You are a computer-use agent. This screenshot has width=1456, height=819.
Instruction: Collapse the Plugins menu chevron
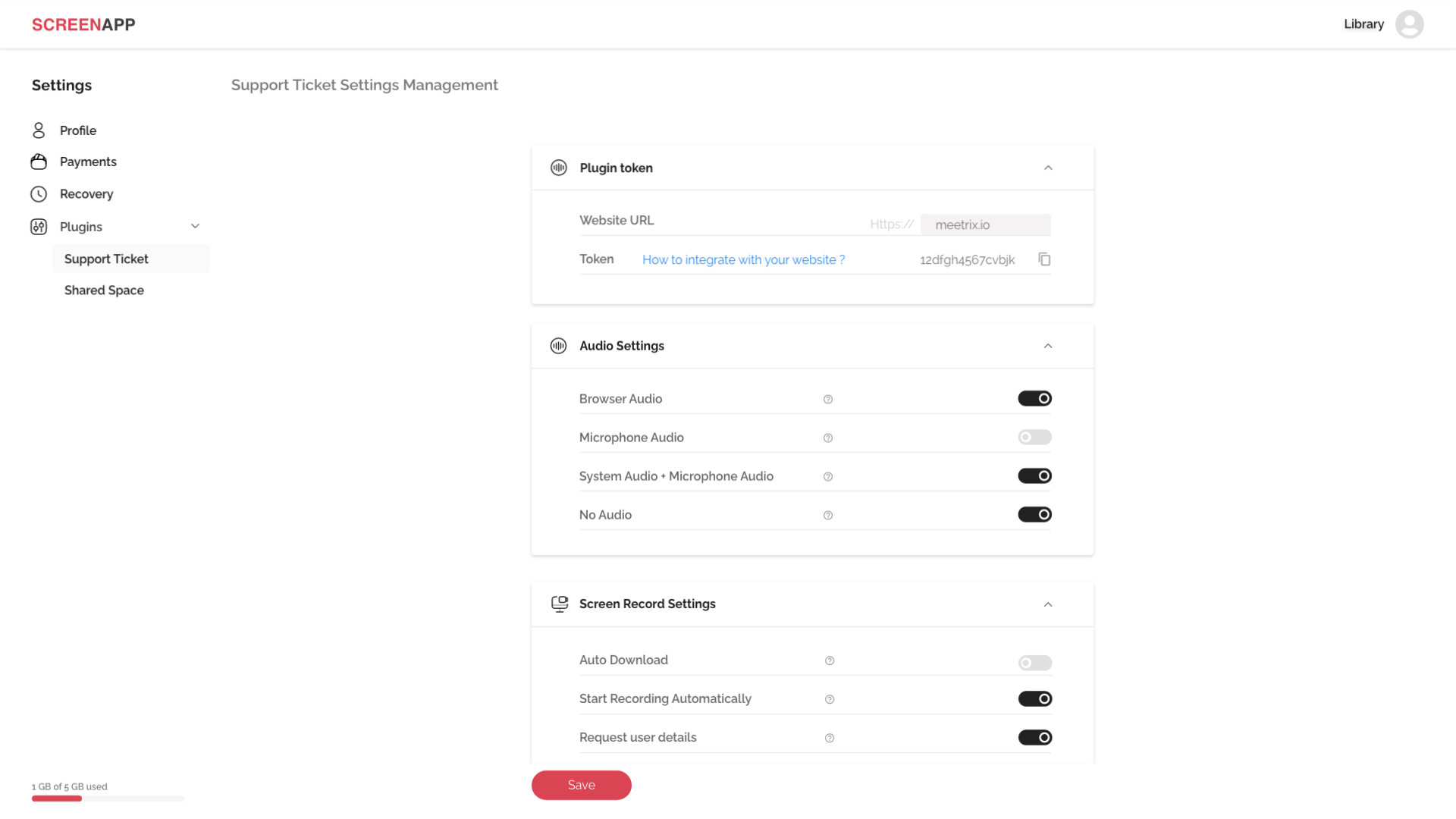click(195, 227)
